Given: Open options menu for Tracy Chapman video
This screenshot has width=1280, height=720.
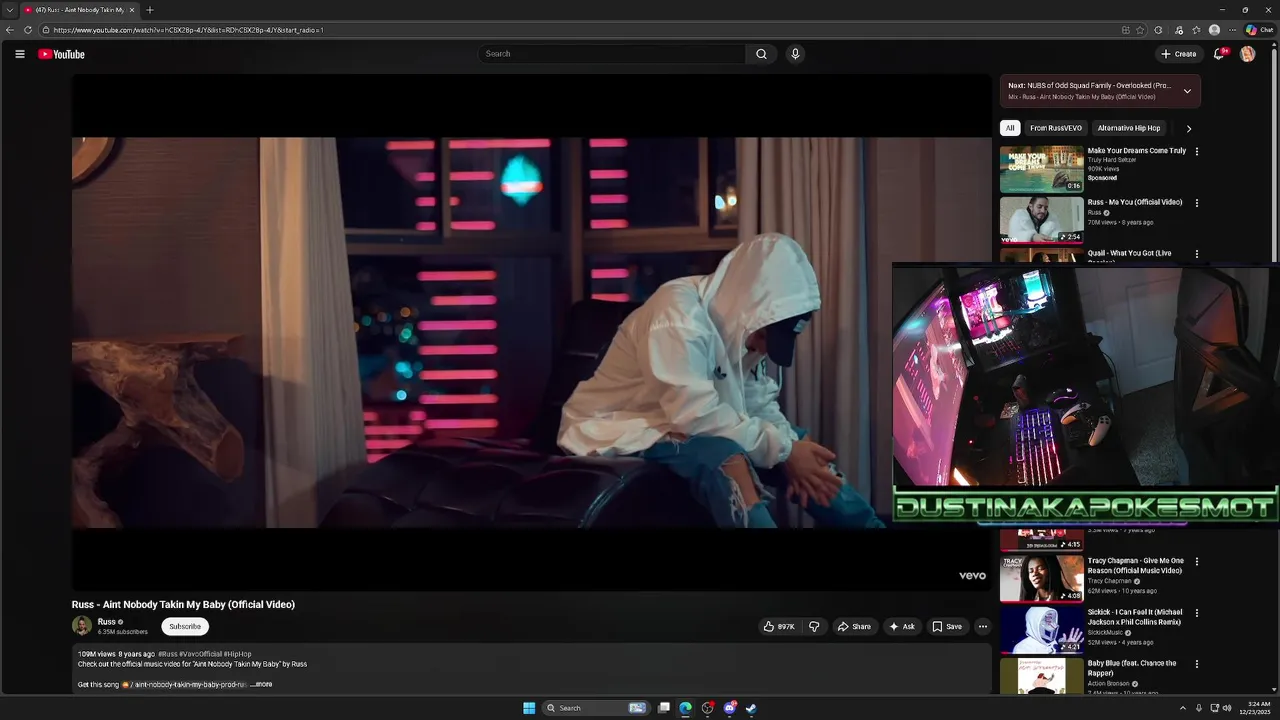Looking at the screenshot, I should coord(1197,562).
